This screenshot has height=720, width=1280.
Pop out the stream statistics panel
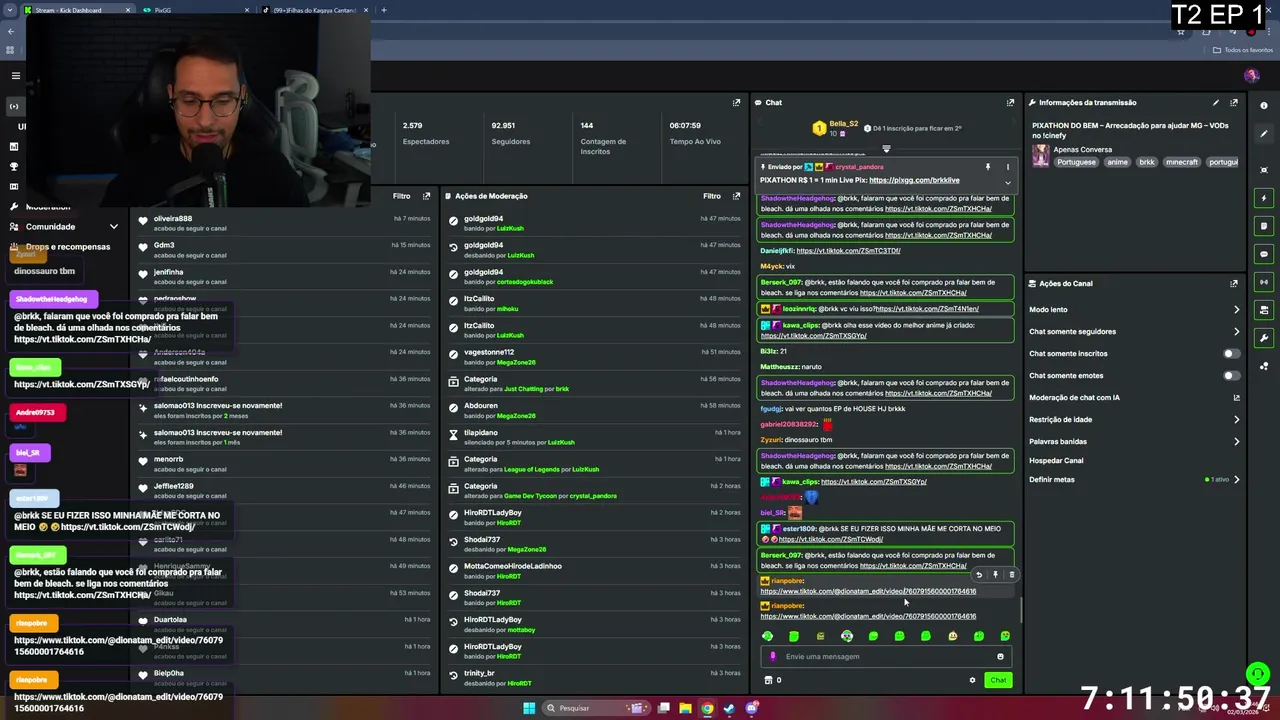point(736,102)
